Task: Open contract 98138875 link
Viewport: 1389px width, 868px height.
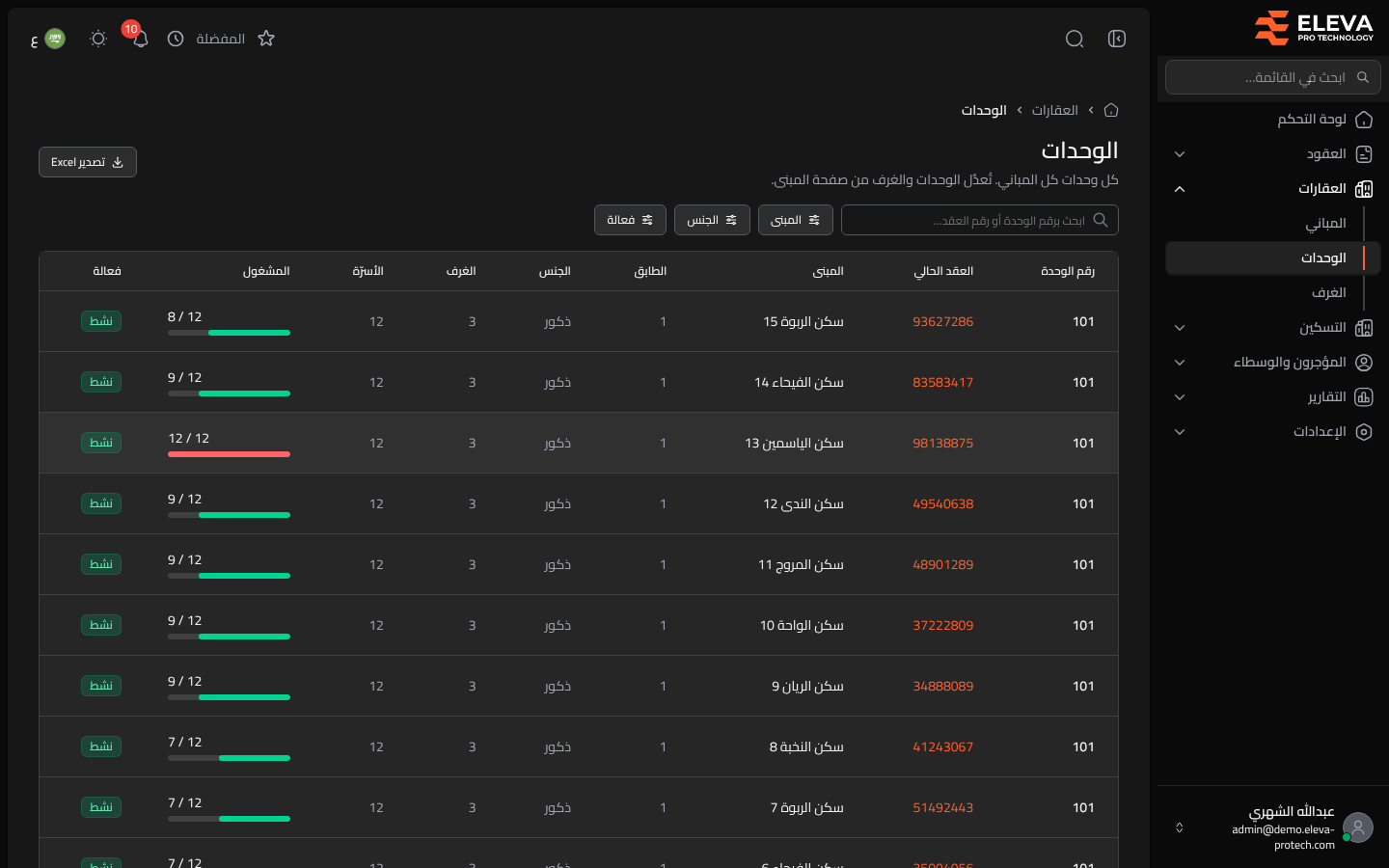Action: pyautogui.click(x=942, y=443)
